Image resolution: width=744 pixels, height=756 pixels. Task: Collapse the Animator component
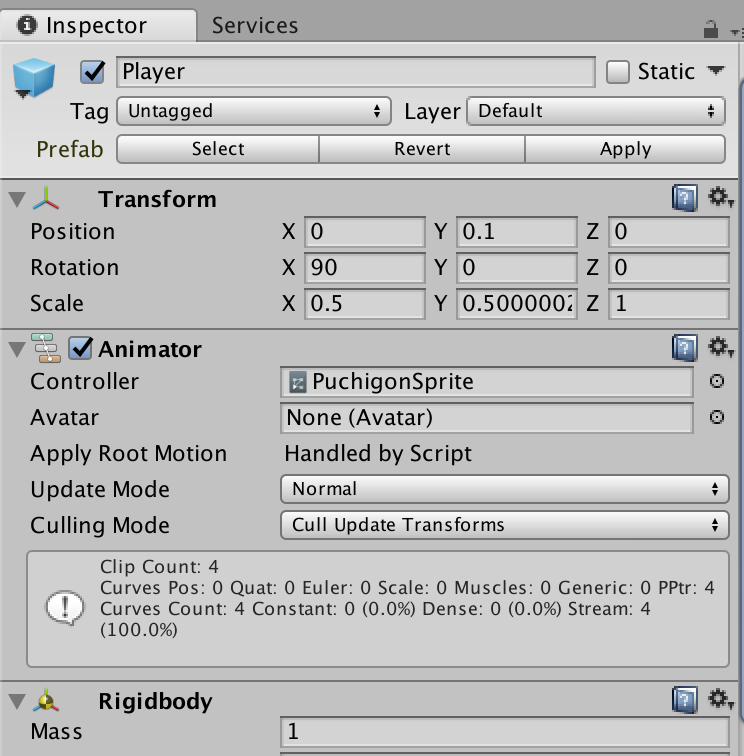point(17,349)
